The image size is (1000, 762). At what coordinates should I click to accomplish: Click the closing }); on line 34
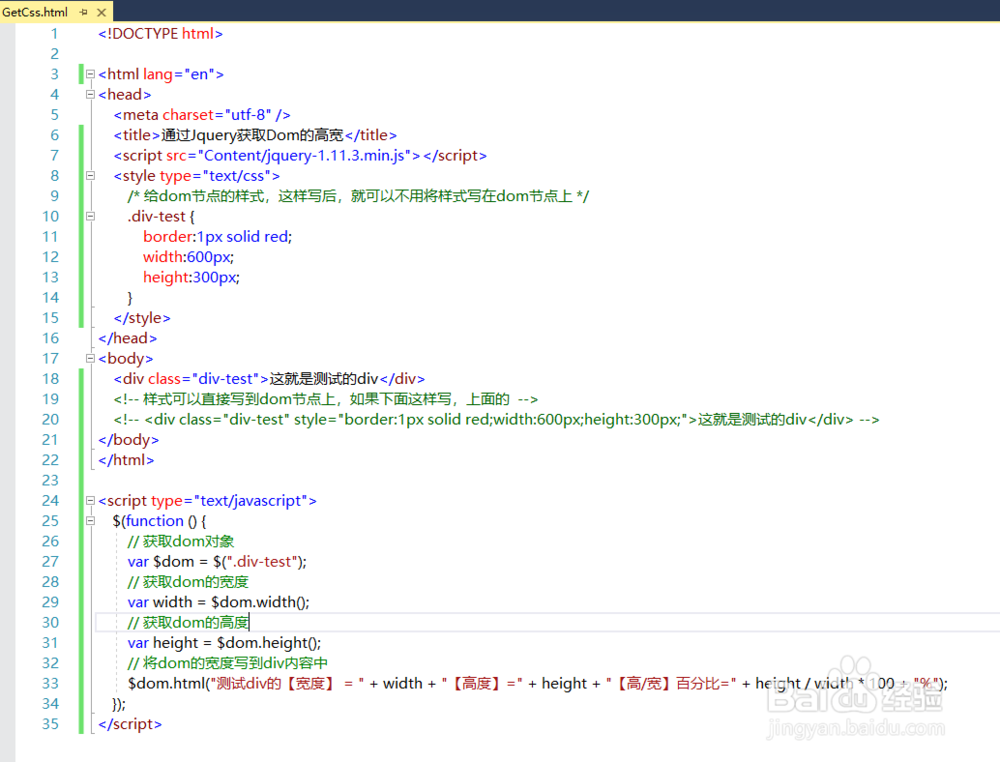click(x=119, y=704)
